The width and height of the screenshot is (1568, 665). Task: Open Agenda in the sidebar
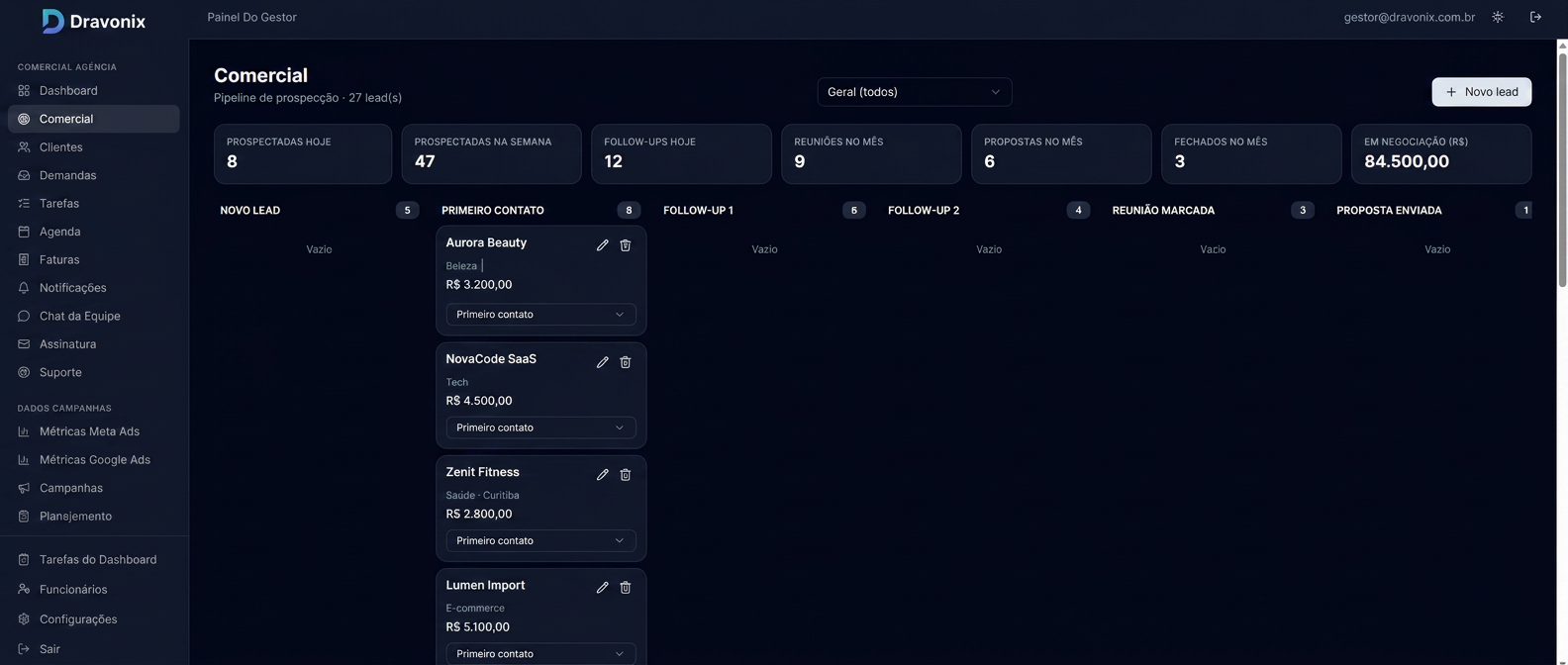pos(94,232)
